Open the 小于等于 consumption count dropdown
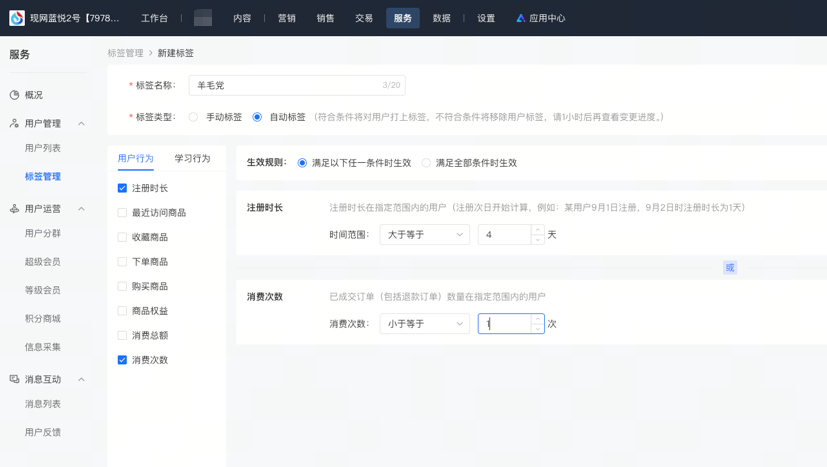The height and width of the screenshot is (467, 827). coord(425,324)
